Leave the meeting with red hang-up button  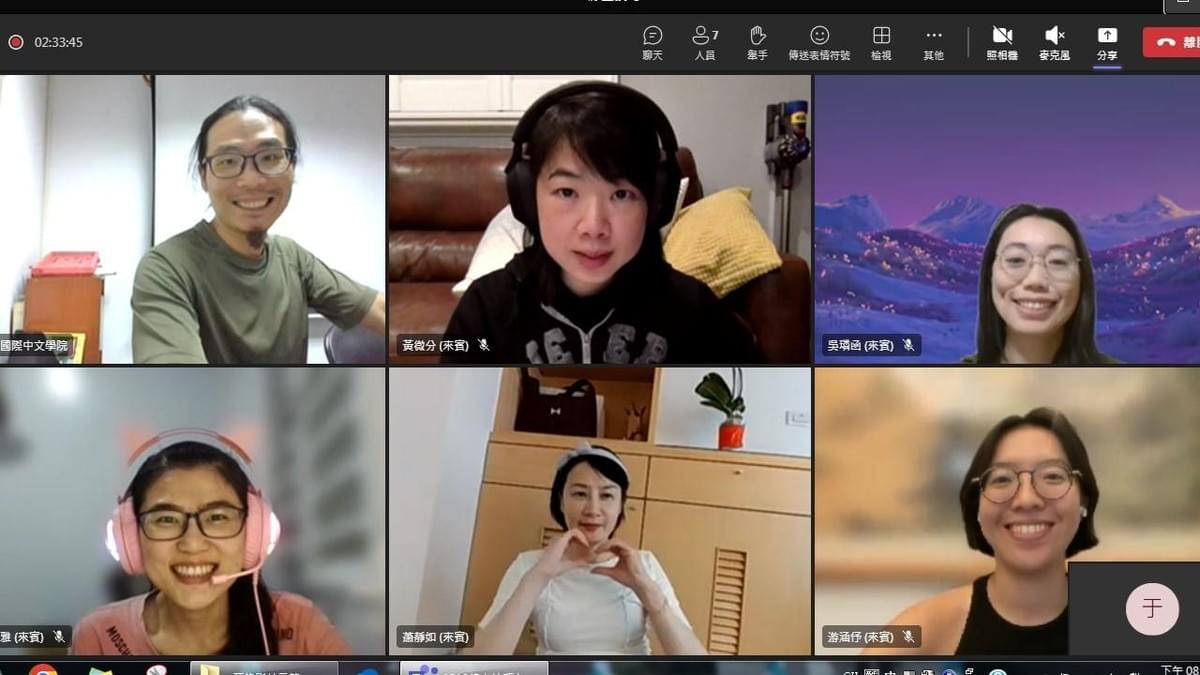(1172, 42)
